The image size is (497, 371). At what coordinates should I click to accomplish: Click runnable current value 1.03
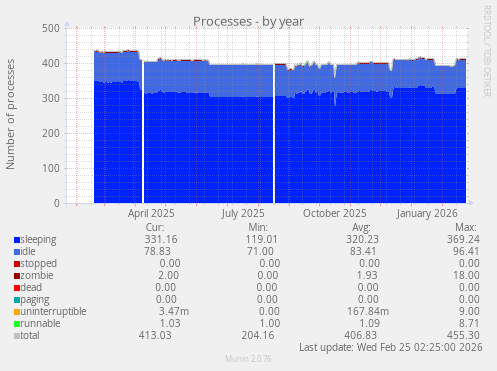coord(170,323)
